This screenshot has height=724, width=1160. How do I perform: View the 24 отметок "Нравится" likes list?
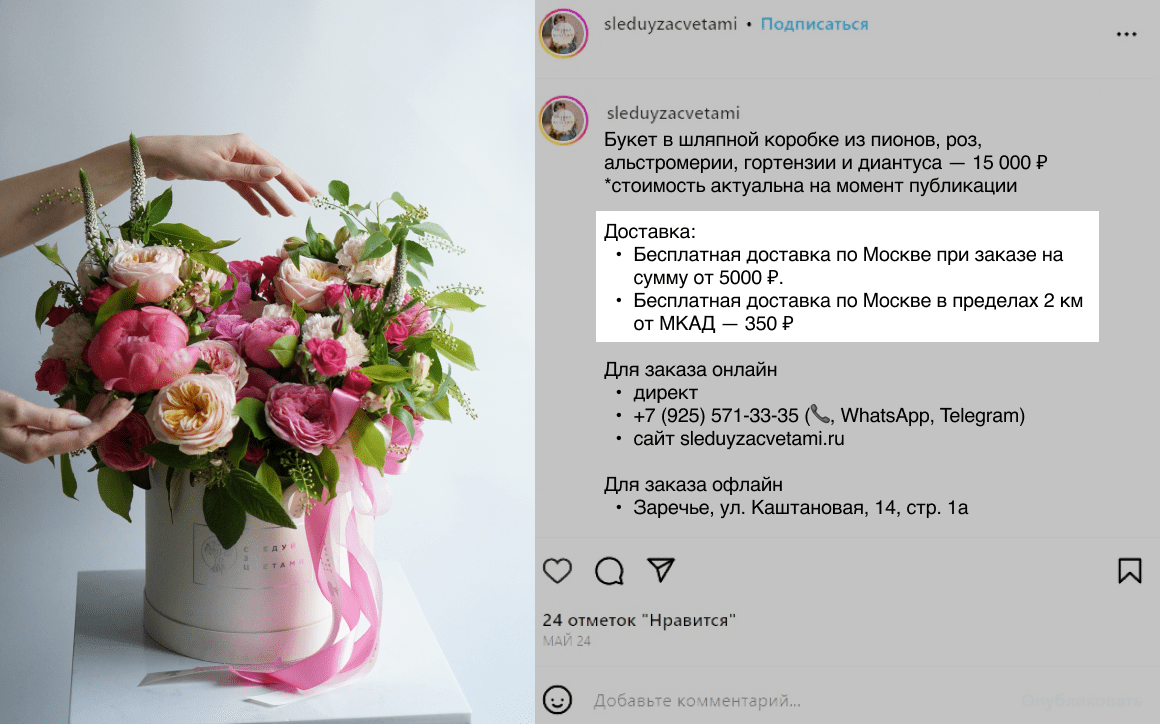639,620
